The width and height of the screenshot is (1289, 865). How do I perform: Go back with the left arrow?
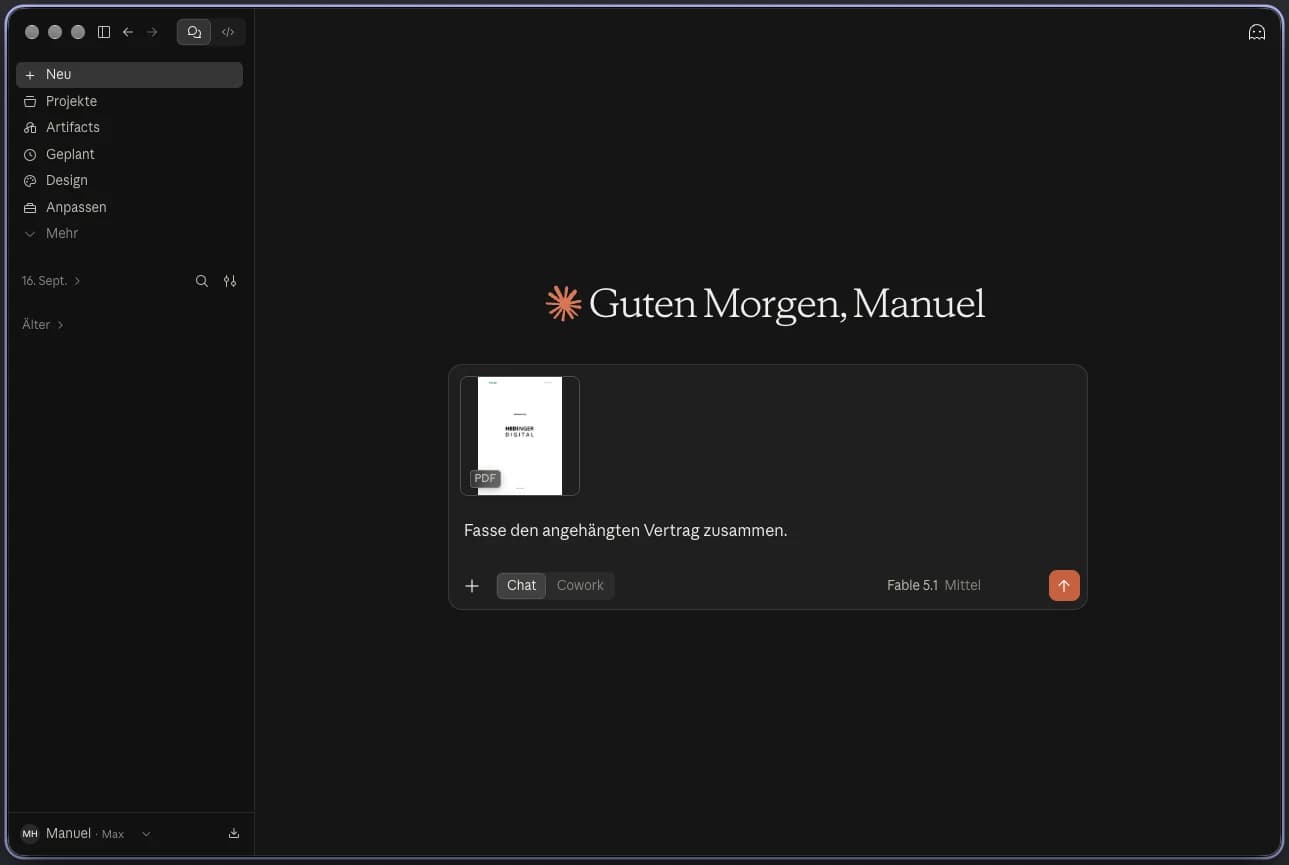[128, 32]
